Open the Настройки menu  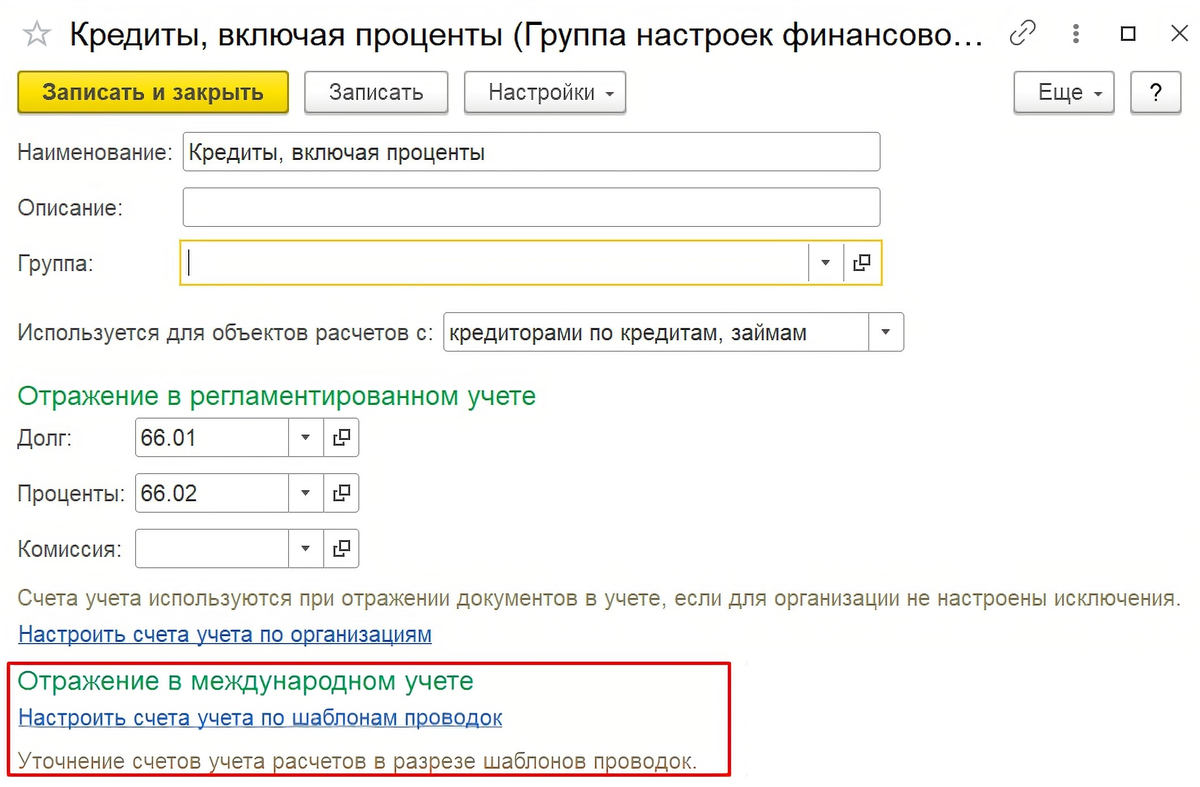pos(544,92)
